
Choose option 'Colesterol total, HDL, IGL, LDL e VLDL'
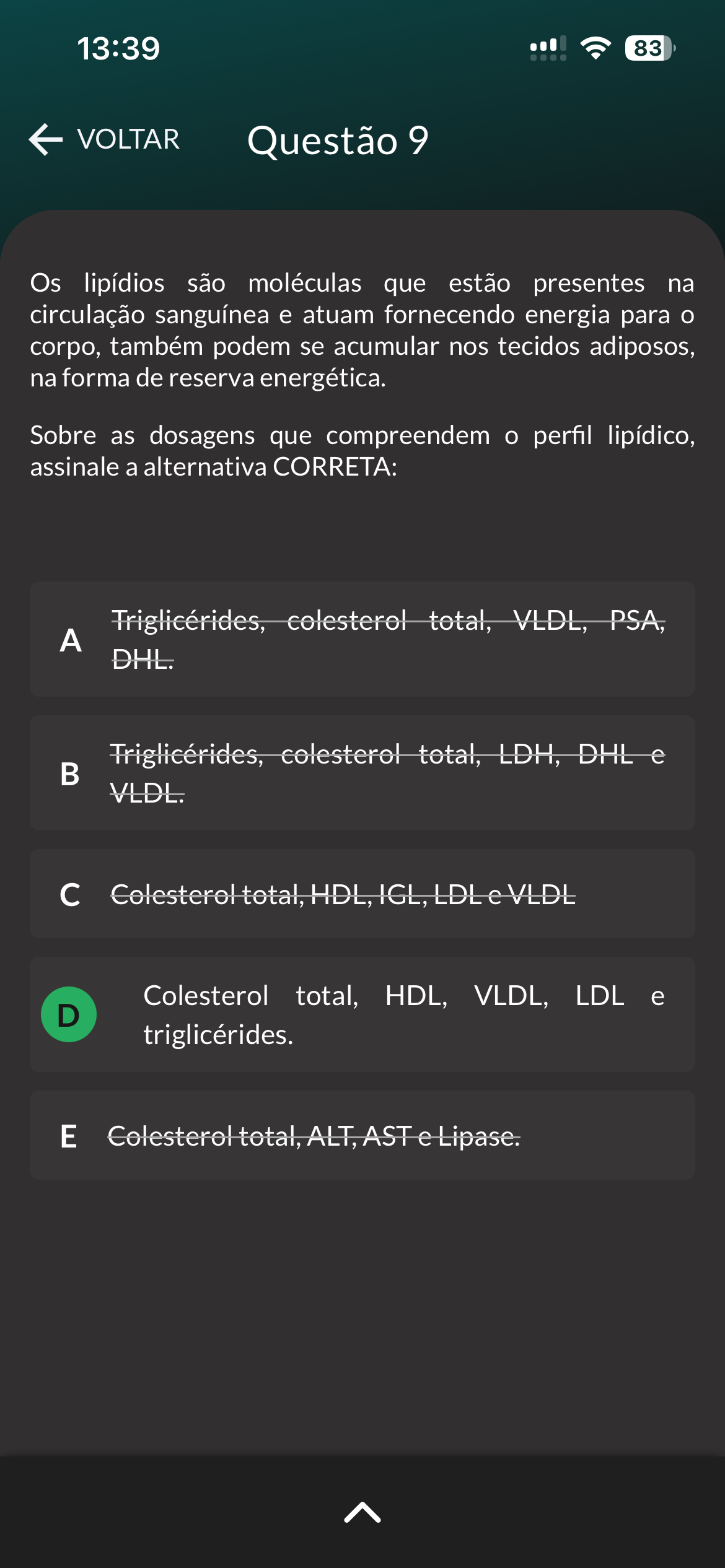tap(343, 894)
